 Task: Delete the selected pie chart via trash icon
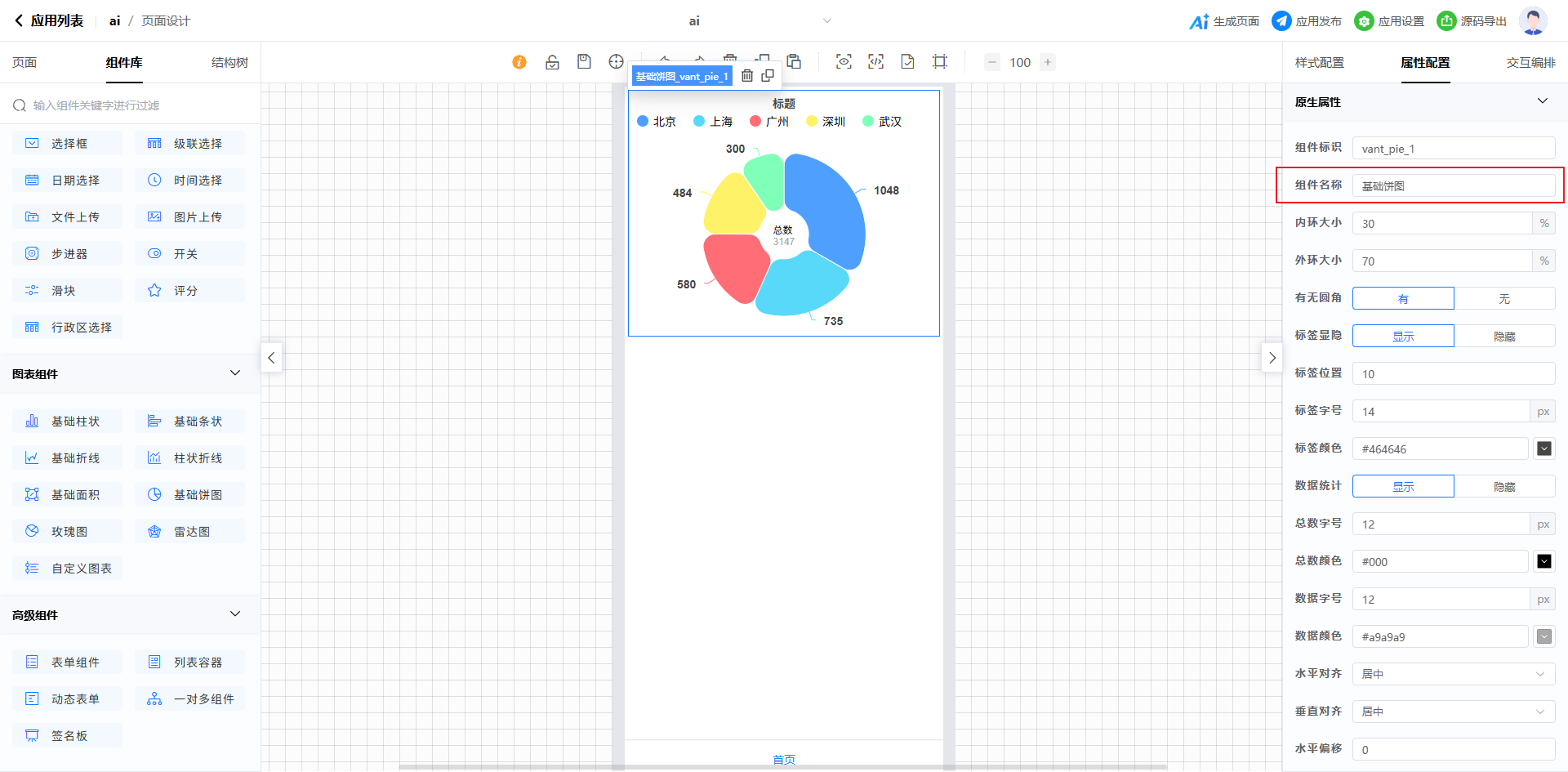tap(747, 76)
